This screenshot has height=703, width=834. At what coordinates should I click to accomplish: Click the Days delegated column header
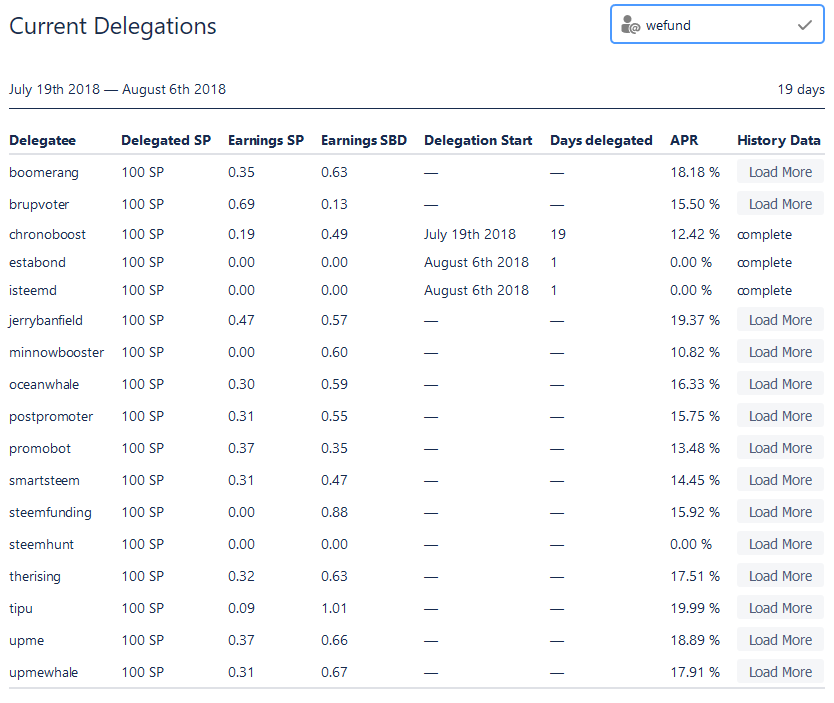point(601,141)
